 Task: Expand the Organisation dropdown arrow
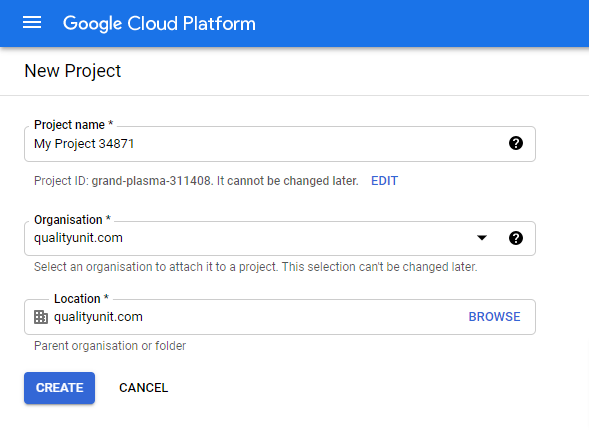pos(482,237)
